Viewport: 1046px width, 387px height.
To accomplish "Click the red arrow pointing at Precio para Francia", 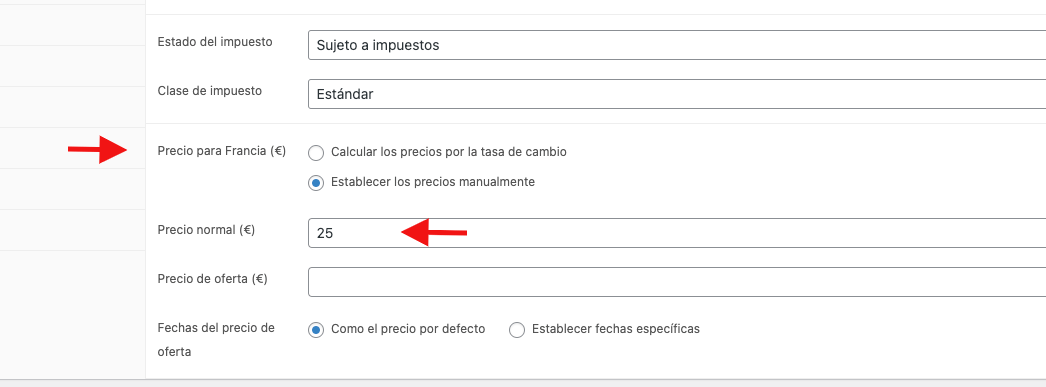I will point(98,149).
